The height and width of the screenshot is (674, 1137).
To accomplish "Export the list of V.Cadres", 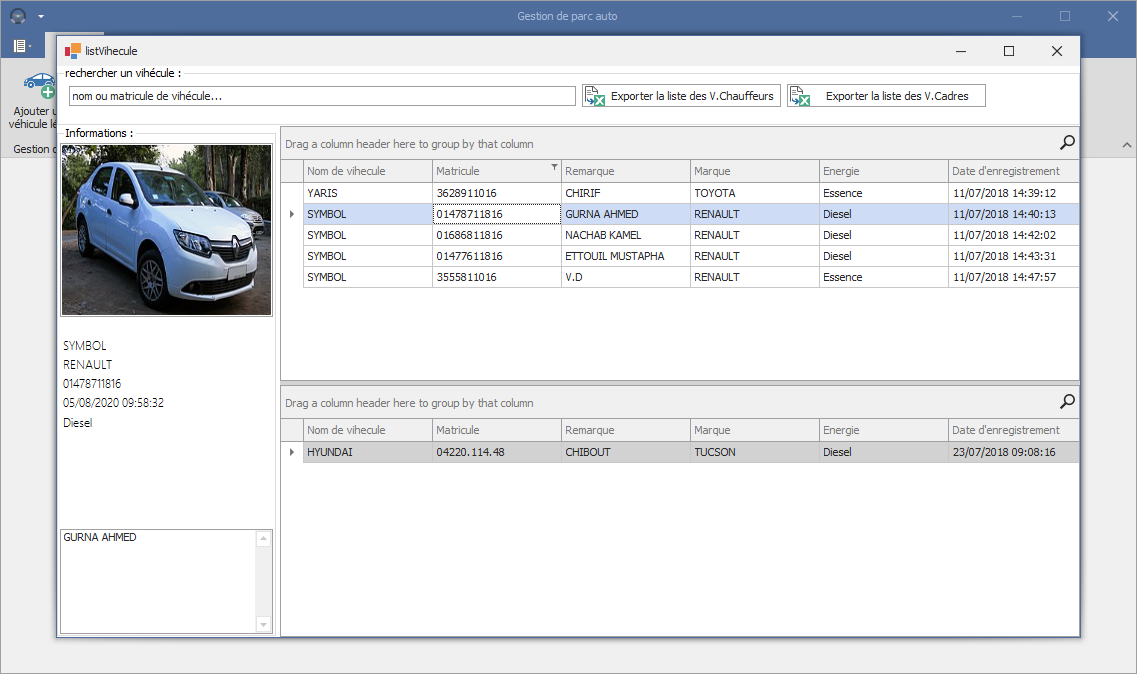I will coord(886,96).
